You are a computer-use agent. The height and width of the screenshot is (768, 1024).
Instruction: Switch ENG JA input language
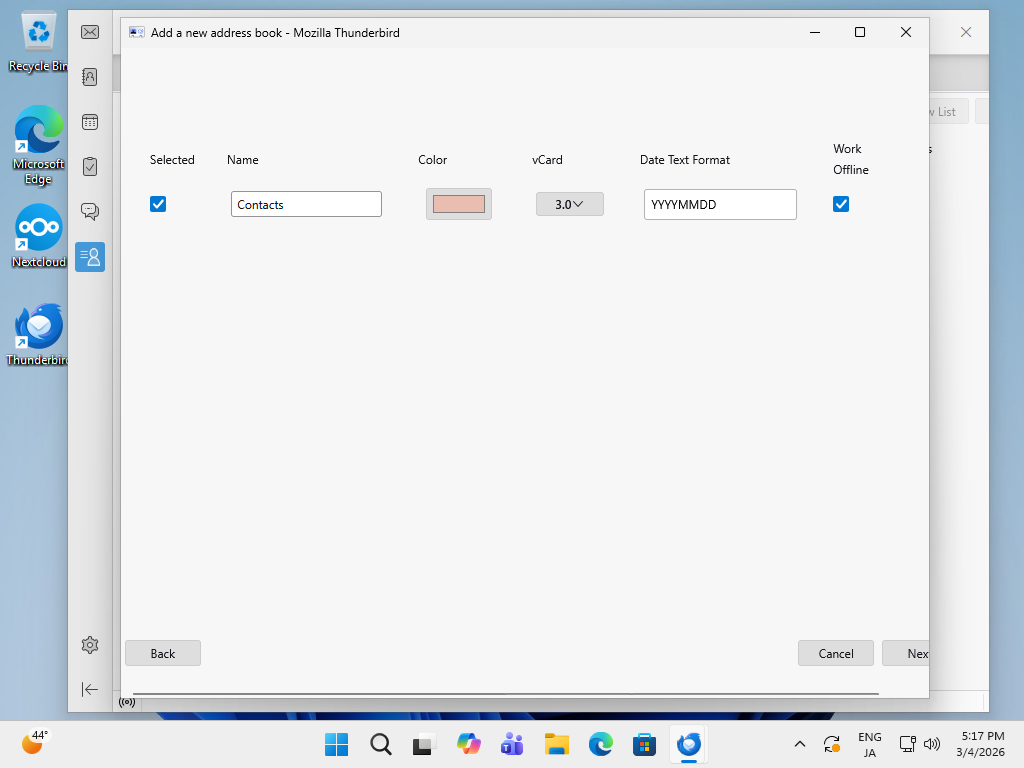(869, 744)
